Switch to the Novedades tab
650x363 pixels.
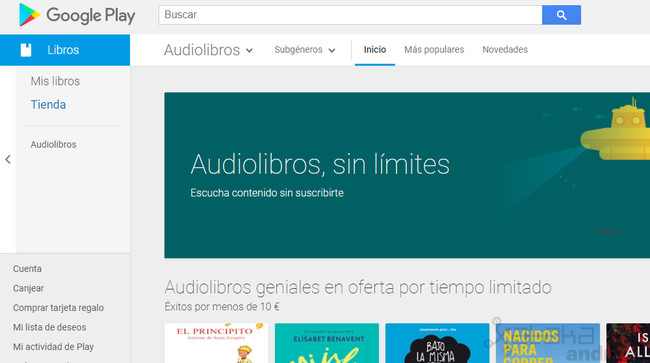pyautogui.click(x=505, y=50)
